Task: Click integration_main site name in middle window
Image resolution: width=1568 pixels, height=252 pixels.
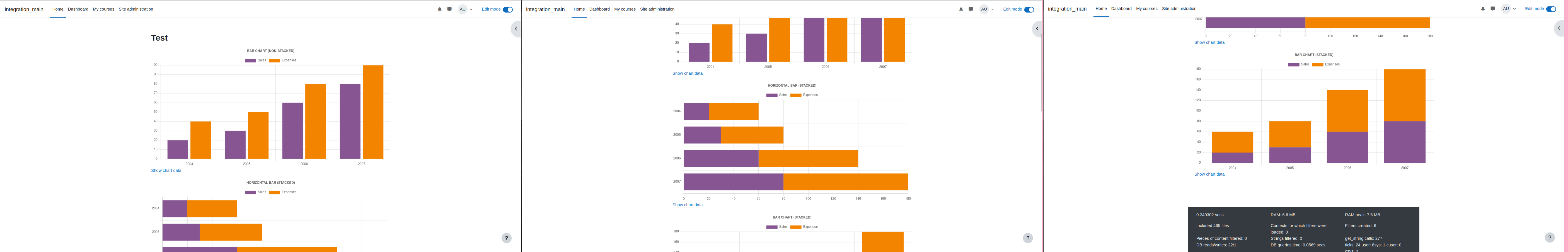Action: tap(545, 9)
